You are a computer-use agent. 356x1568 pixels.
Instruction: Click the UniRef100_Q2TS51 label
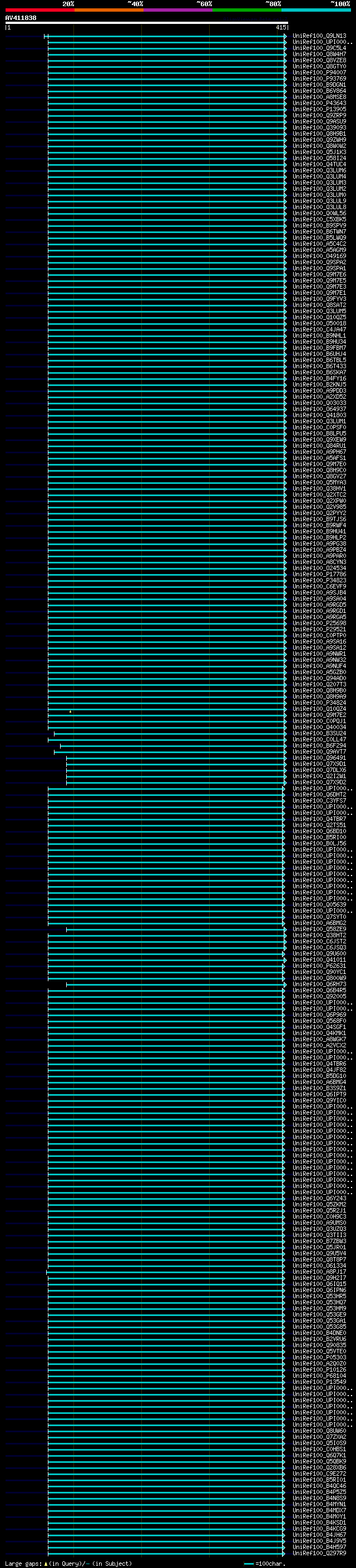319,825
